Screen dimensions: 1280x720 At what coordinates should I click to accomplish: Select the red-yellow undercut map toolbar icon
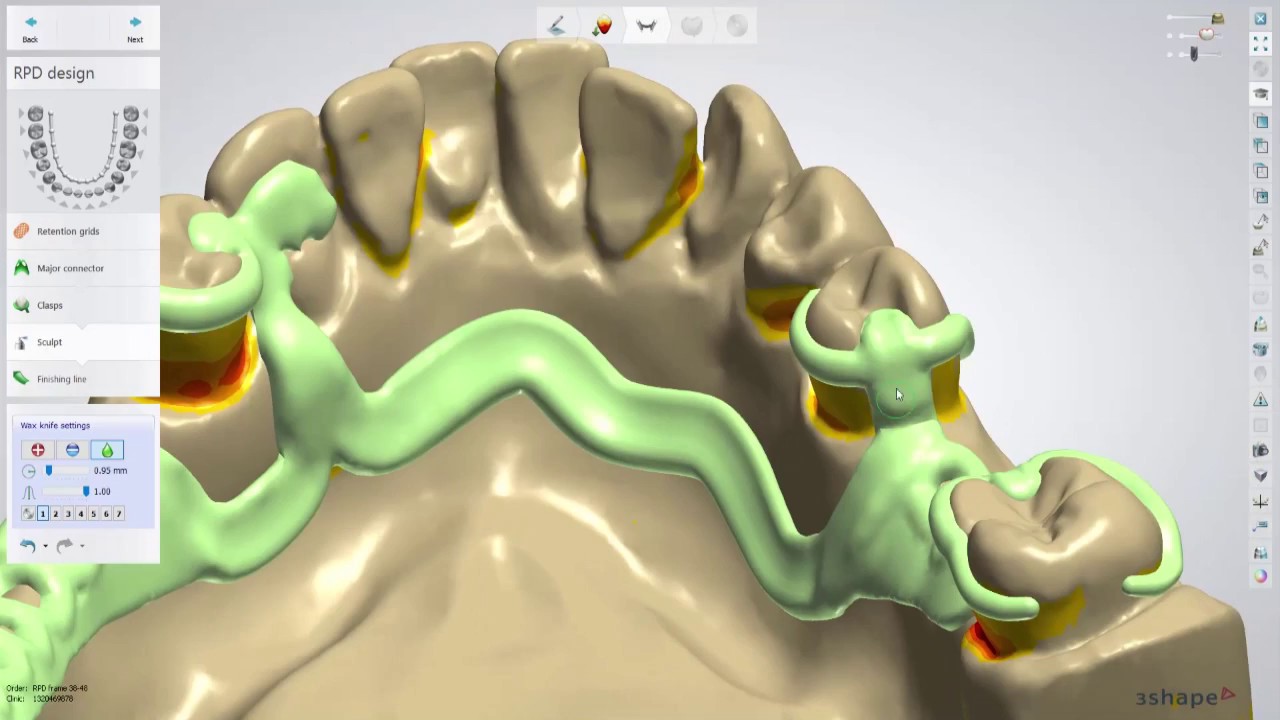pos(602,26)
